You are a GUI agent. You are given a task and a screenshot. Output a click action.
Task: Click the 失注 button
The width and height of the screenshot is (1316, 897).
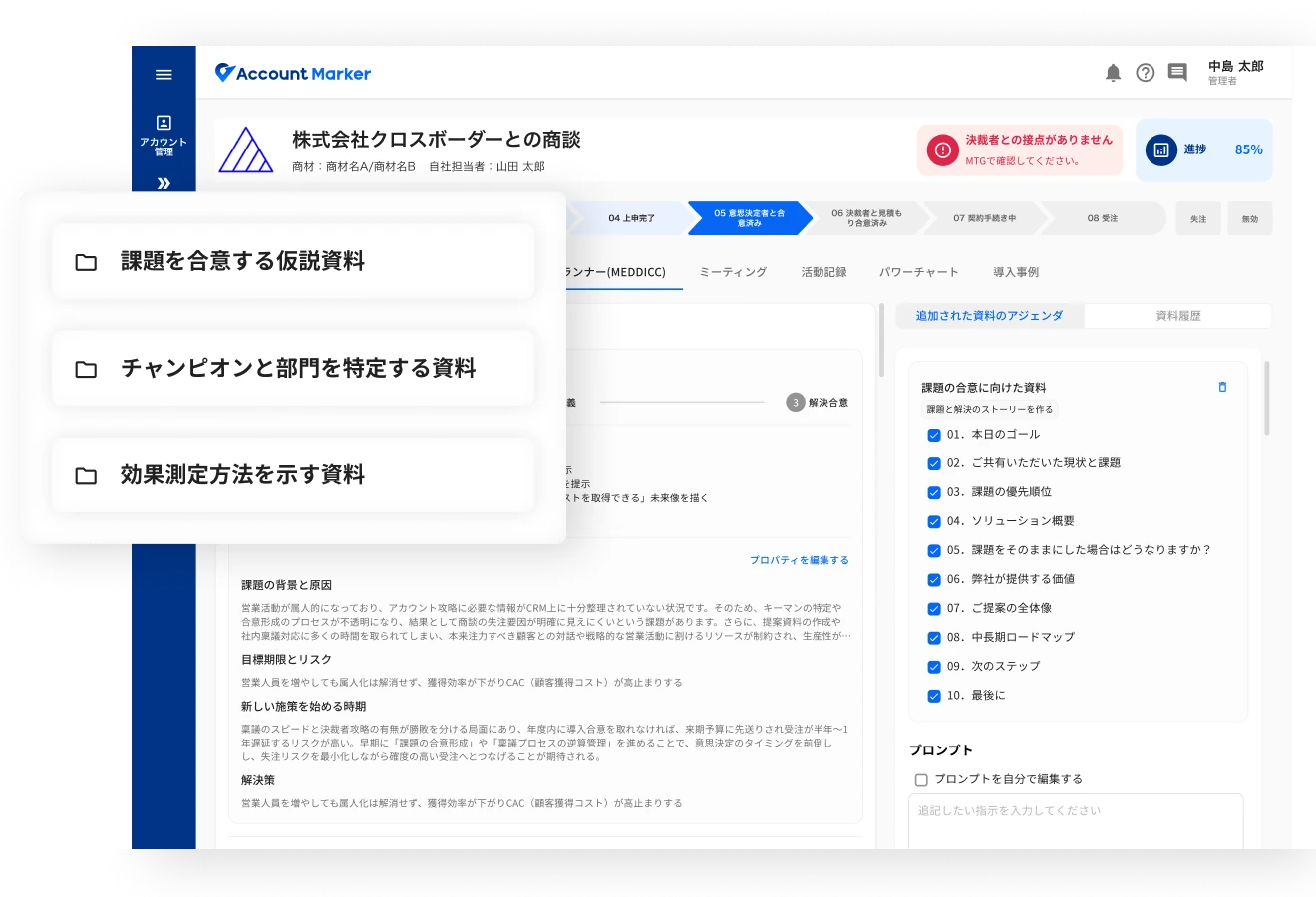coord(1197,219)
